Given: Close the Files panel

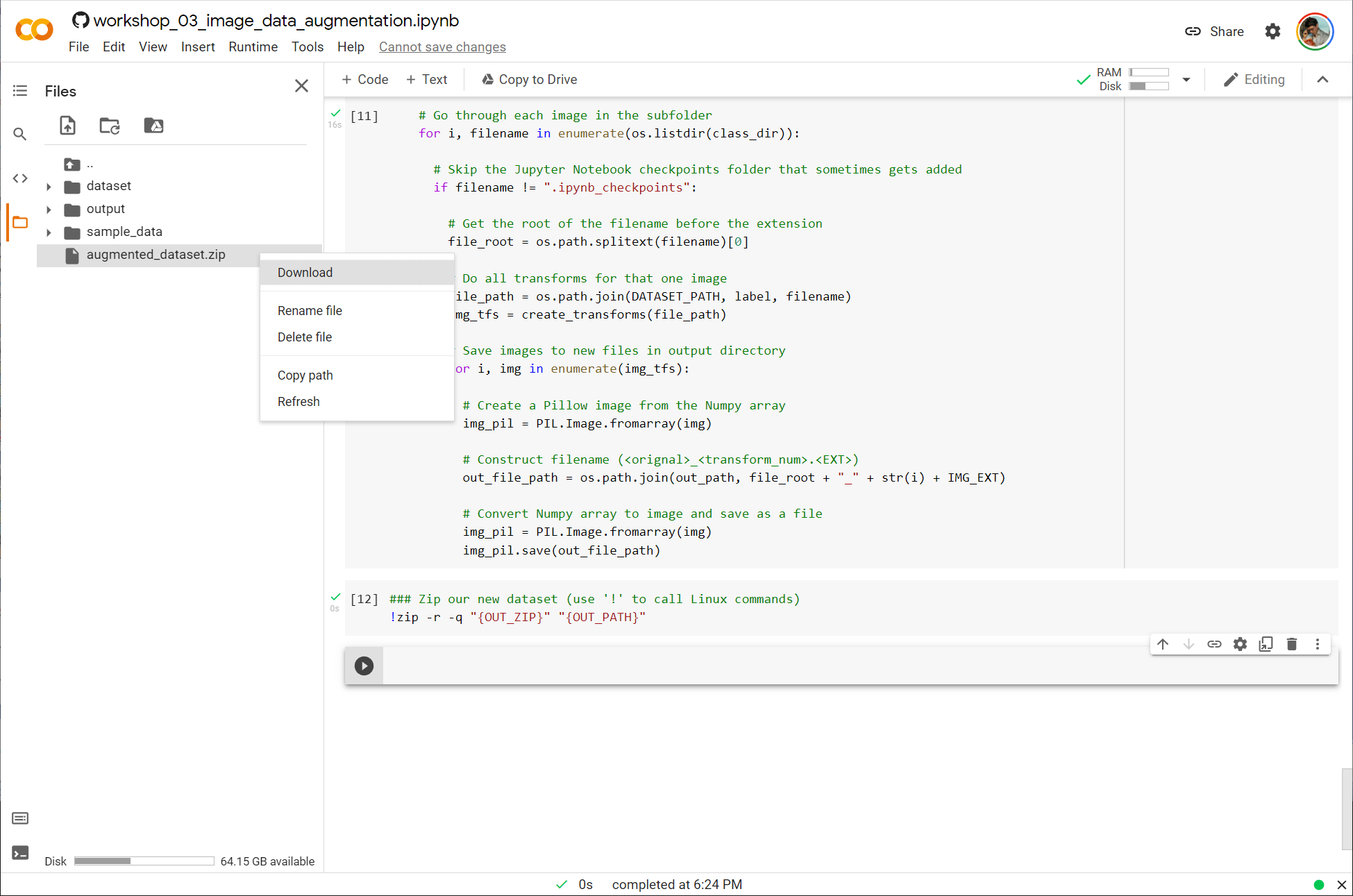Looking at the screenshot, I should 301,86.
